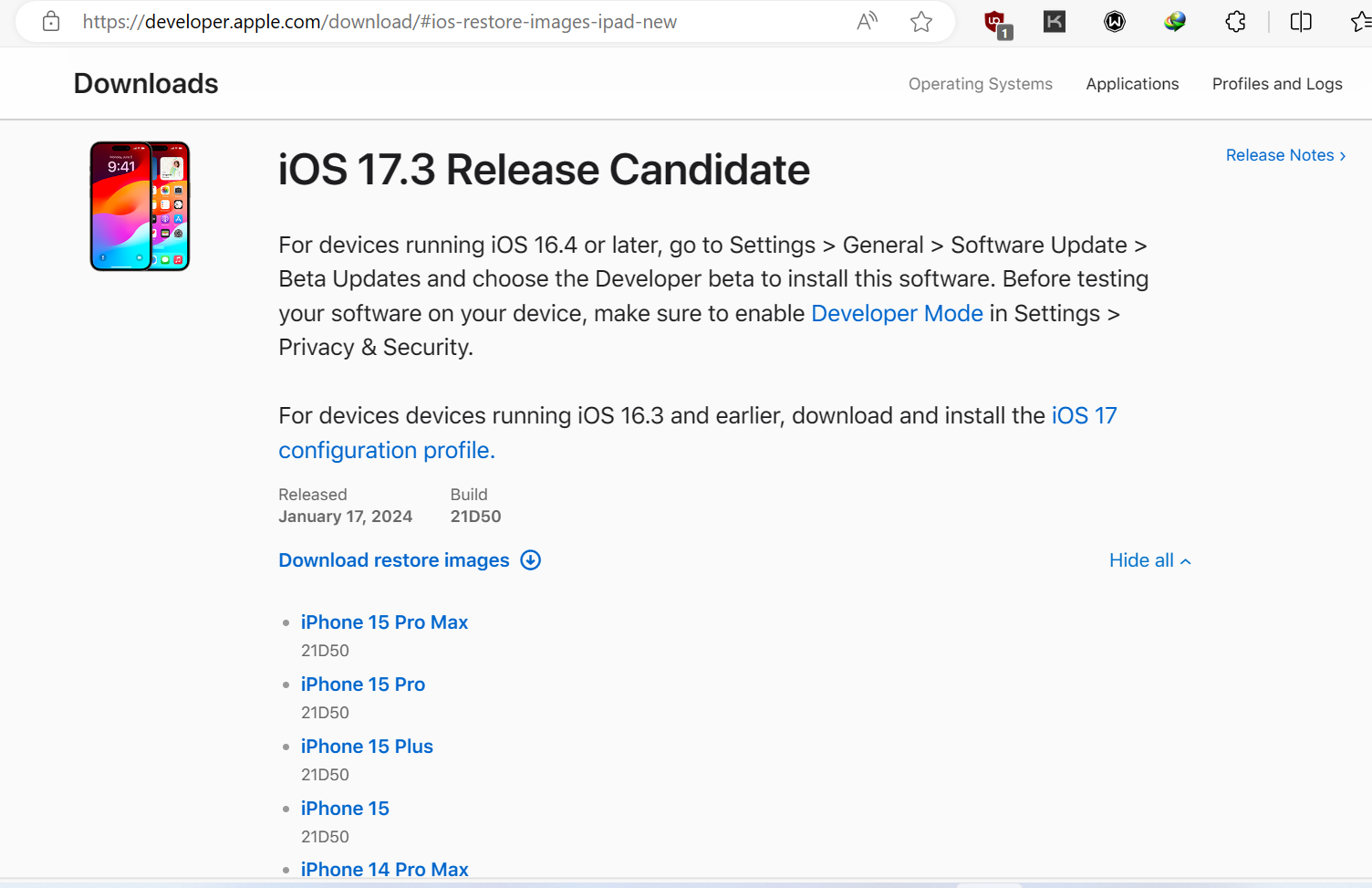The image size is (1372, 888).
Task: Download iPhone 15 Pro restore image
Action: tap(363, 684)
